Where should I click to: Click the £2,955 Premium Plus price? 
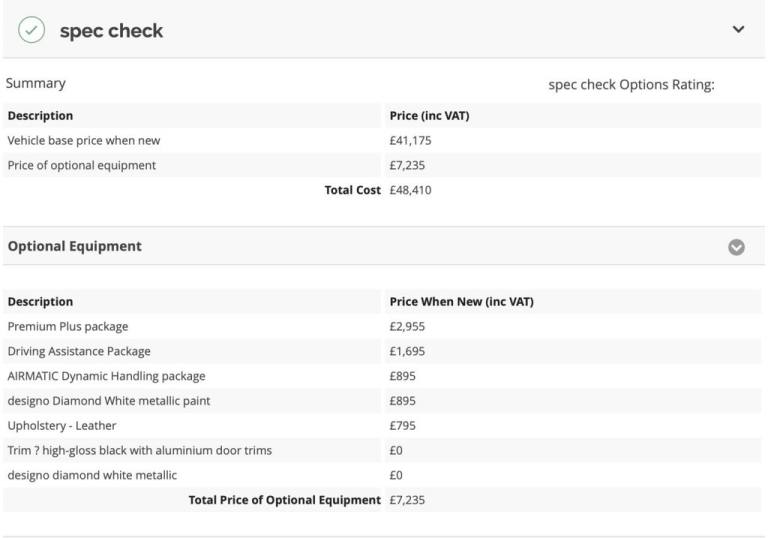pos(407,326)
